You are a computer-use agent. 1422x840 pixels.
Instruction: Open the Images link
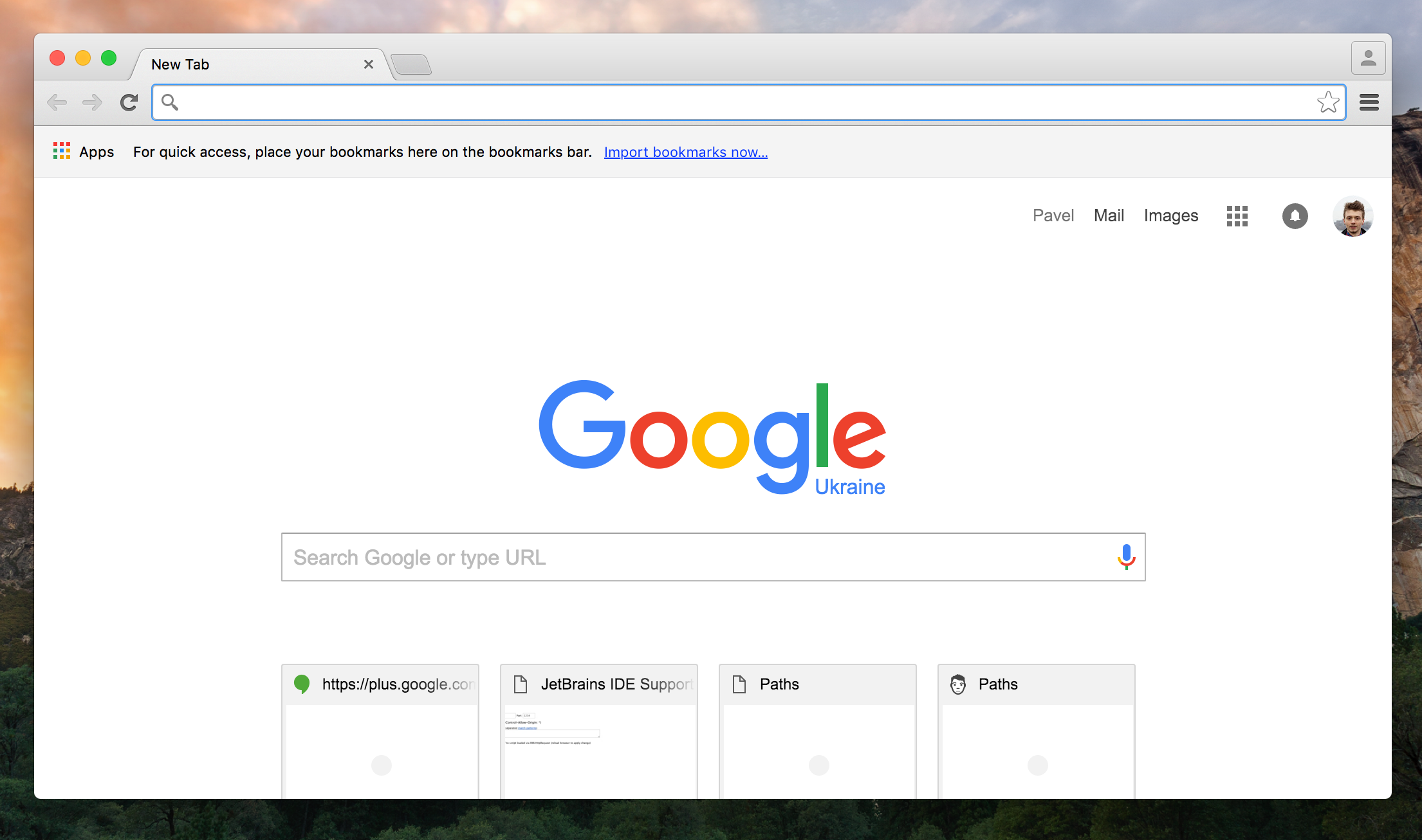coord(1171,215)
